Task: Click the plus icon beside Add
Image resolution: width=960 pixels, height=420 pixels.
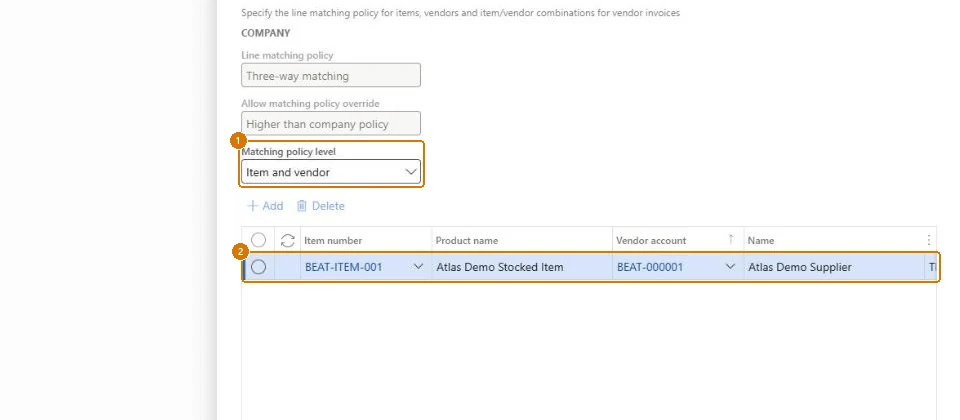Action: click(x=252, y=206)
